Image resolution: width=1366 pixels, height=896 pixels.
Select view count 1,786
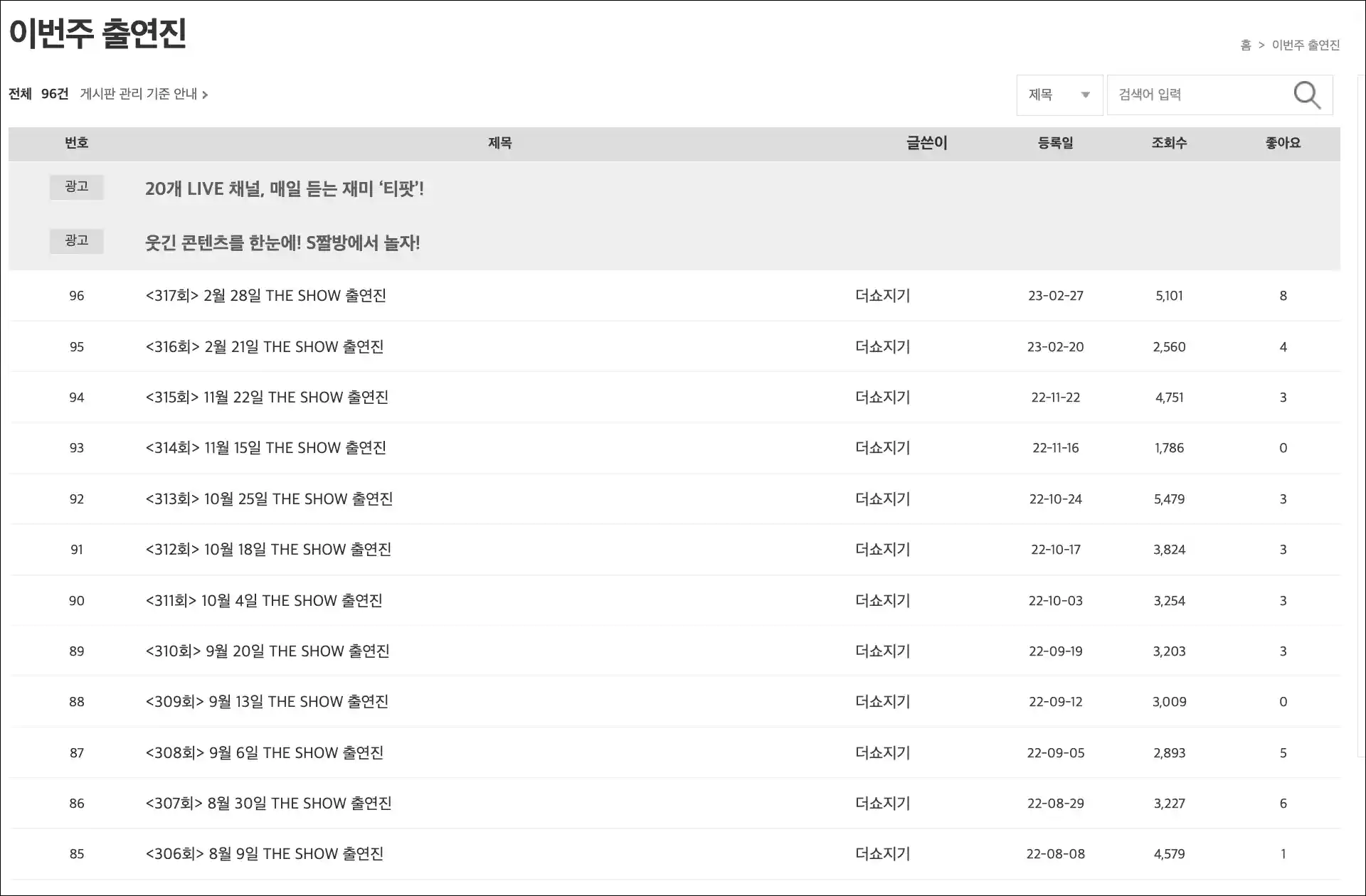1169,447
